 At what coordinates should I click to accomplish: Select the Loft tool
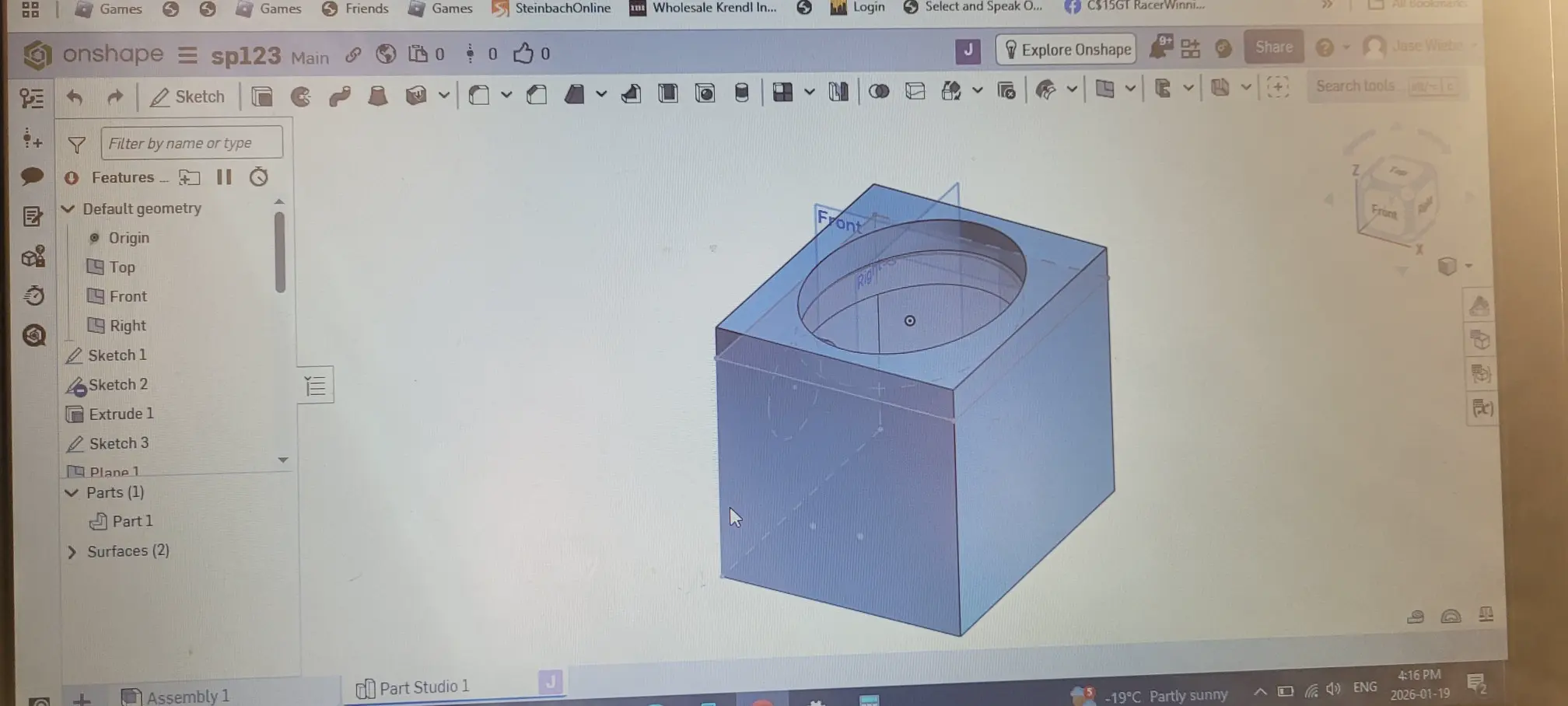[x=377, y=96]
